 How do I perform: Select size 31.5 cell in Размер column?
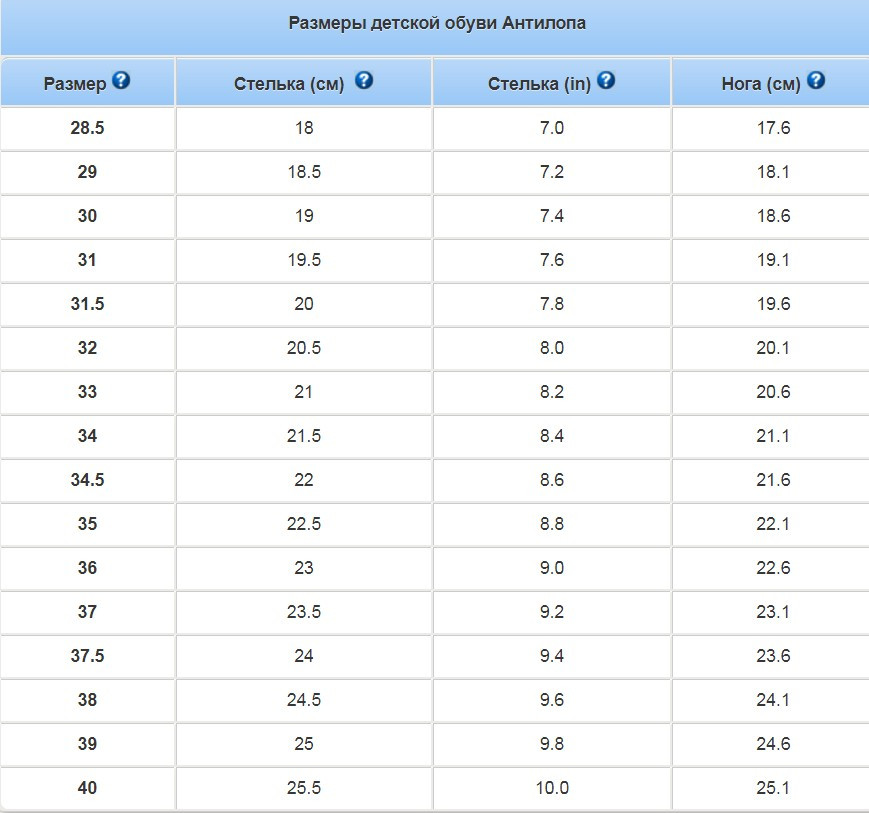87,304
